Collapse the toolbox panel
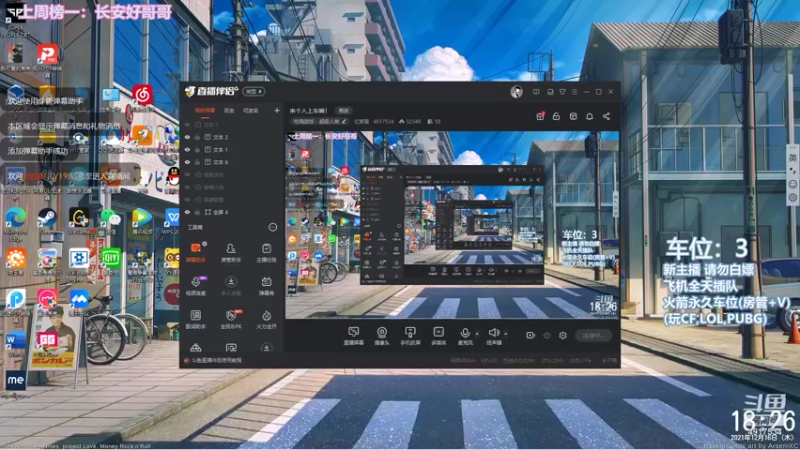This screenshot has width=800, height=450. (273, 228)
